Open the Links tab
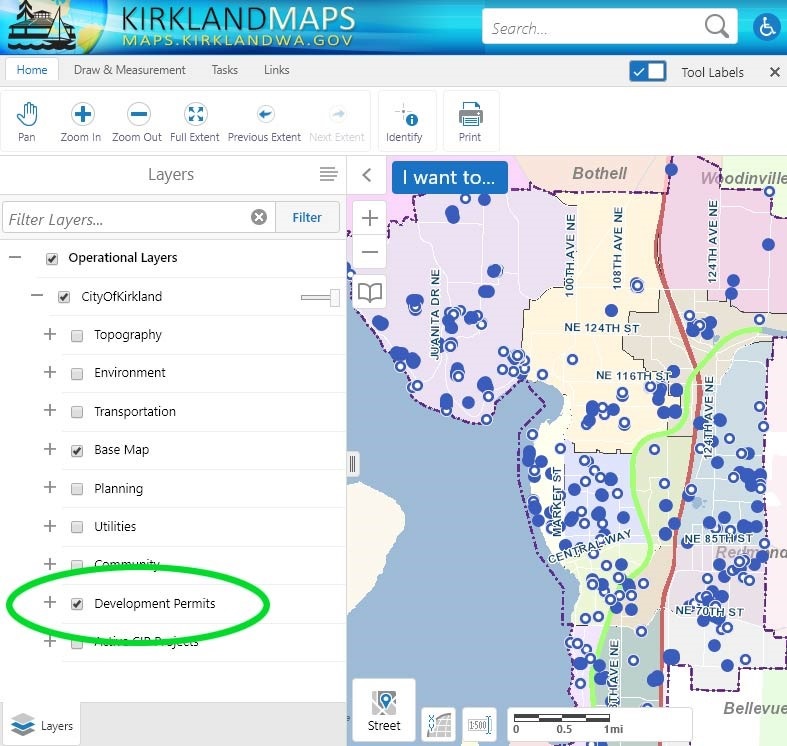This screenshot has height=746, width=787. [277, 70]
